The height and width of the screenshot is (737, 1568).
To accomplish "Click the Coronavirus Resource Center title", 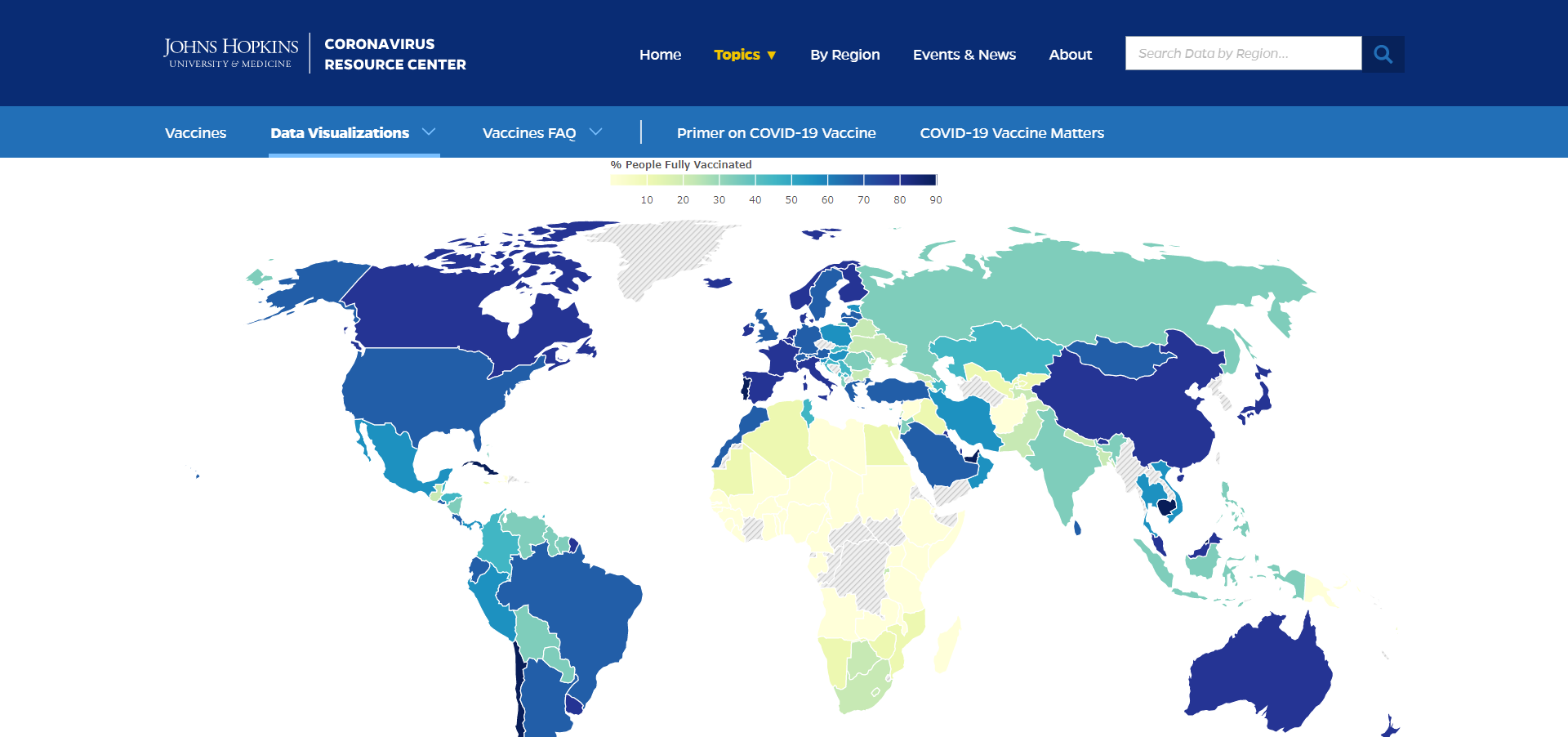I will pos(394,54).
